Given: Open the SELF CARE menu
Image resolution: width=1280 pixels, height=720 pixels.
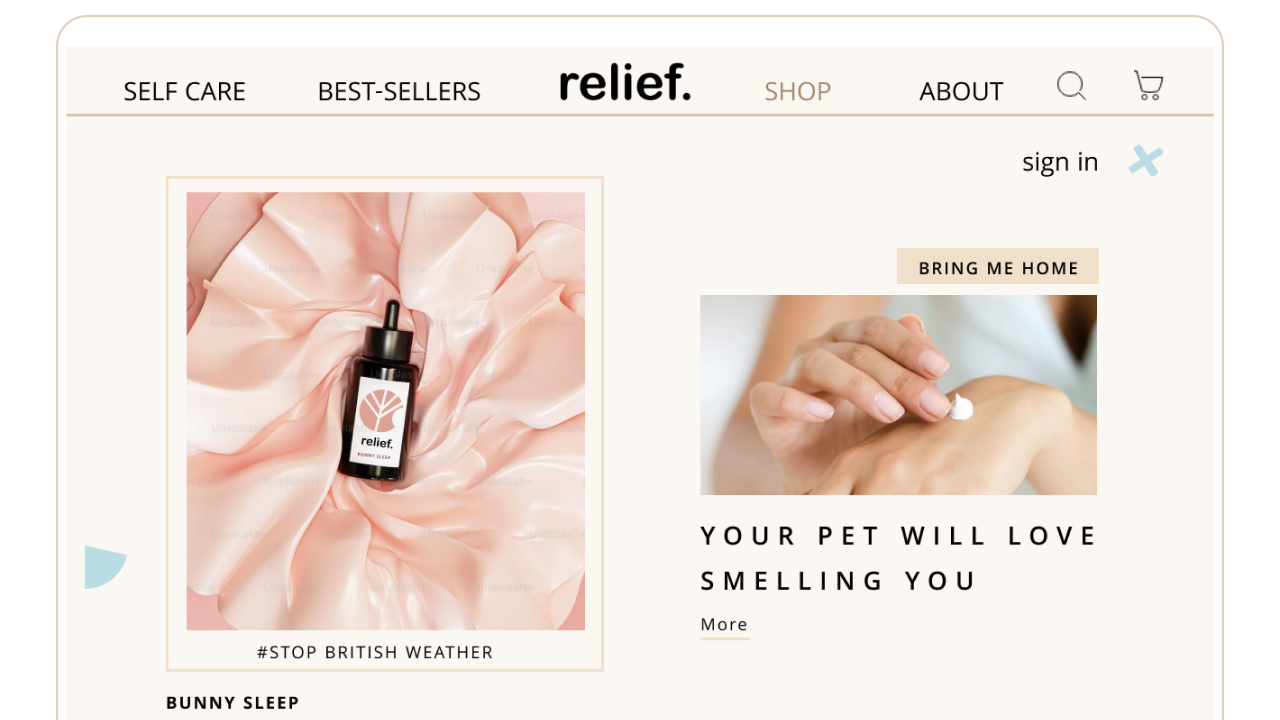Looking at the screenshot, I should (184, 91).
